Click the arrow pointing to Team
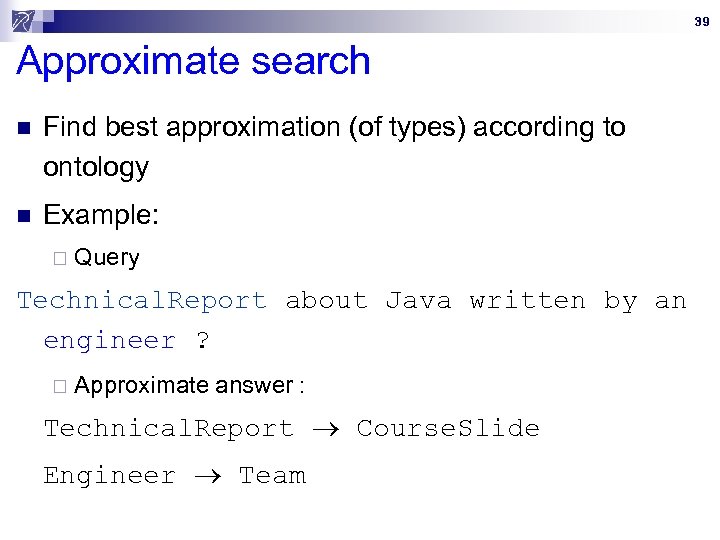 207,477
